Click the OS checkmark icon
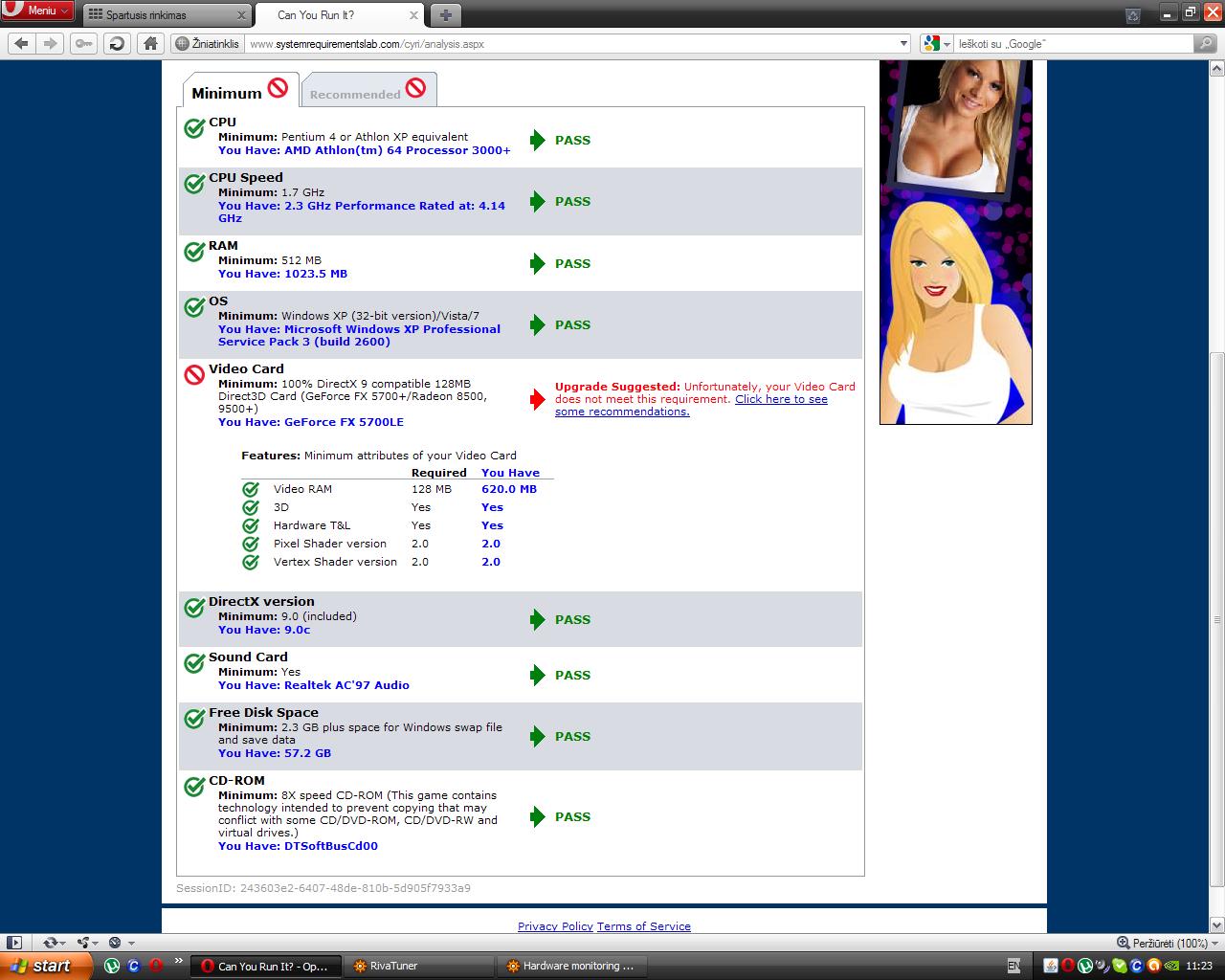Screen dimensions: 1225x980 pyautogui.click(x=194, y=306)
